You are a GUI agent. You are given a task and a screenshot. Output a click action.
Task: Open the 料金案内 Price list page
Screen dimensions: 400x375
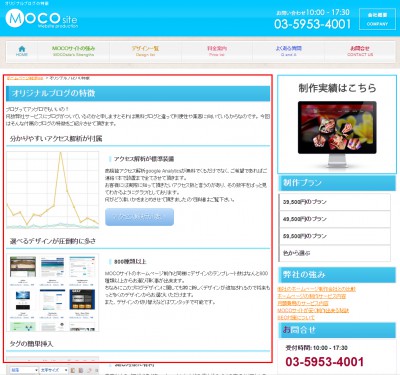pyautogui.click(x=217, y=51)
